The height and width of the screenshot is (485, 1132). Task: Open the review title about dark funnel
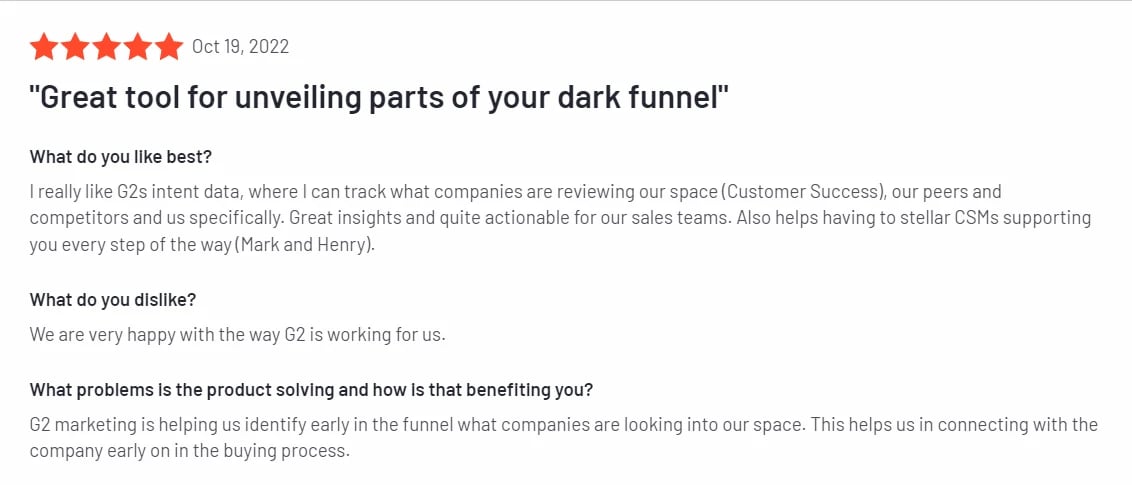[379, 97]
